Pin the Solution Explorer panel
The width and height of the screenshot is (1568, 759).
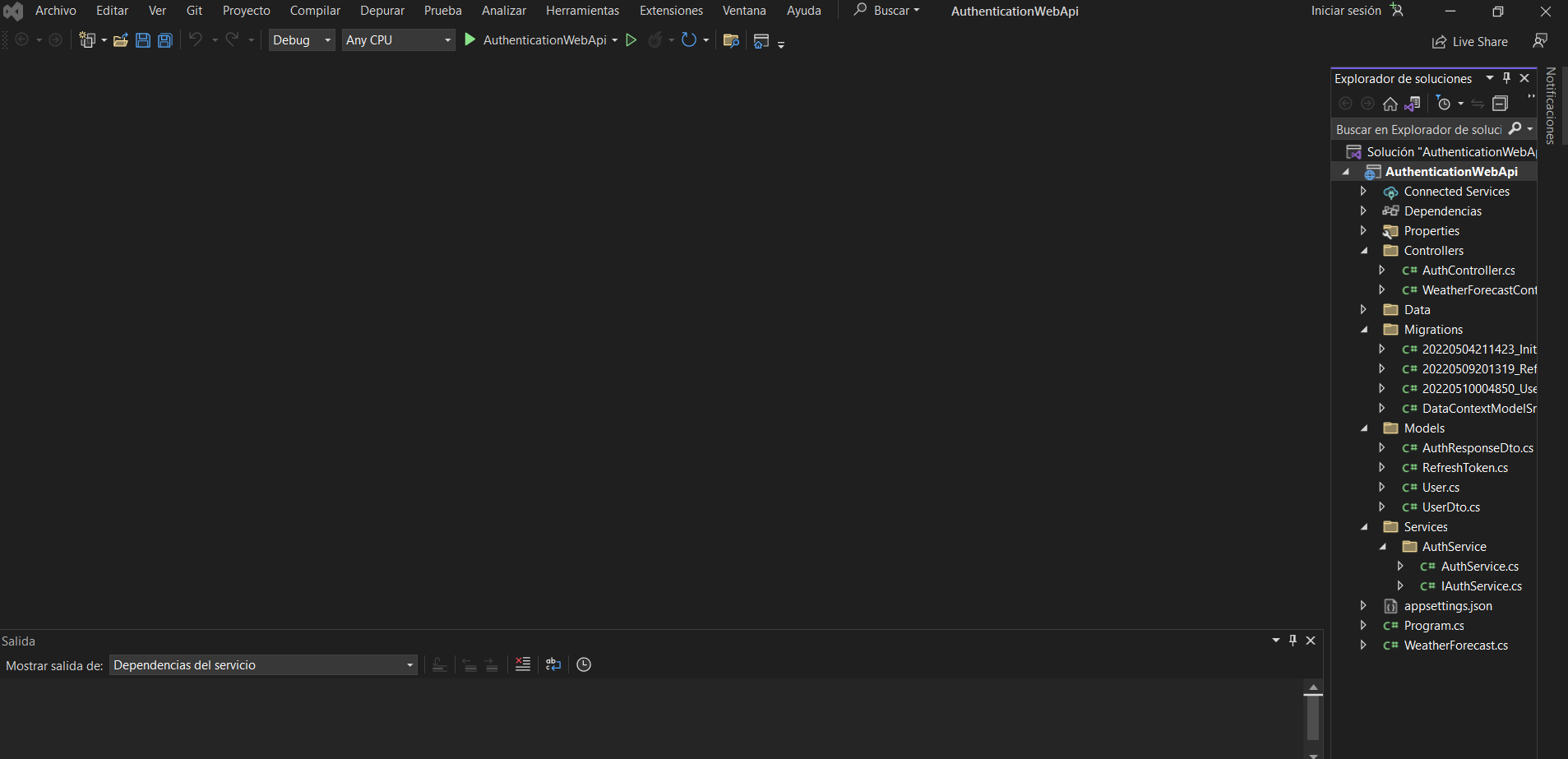1506,78
